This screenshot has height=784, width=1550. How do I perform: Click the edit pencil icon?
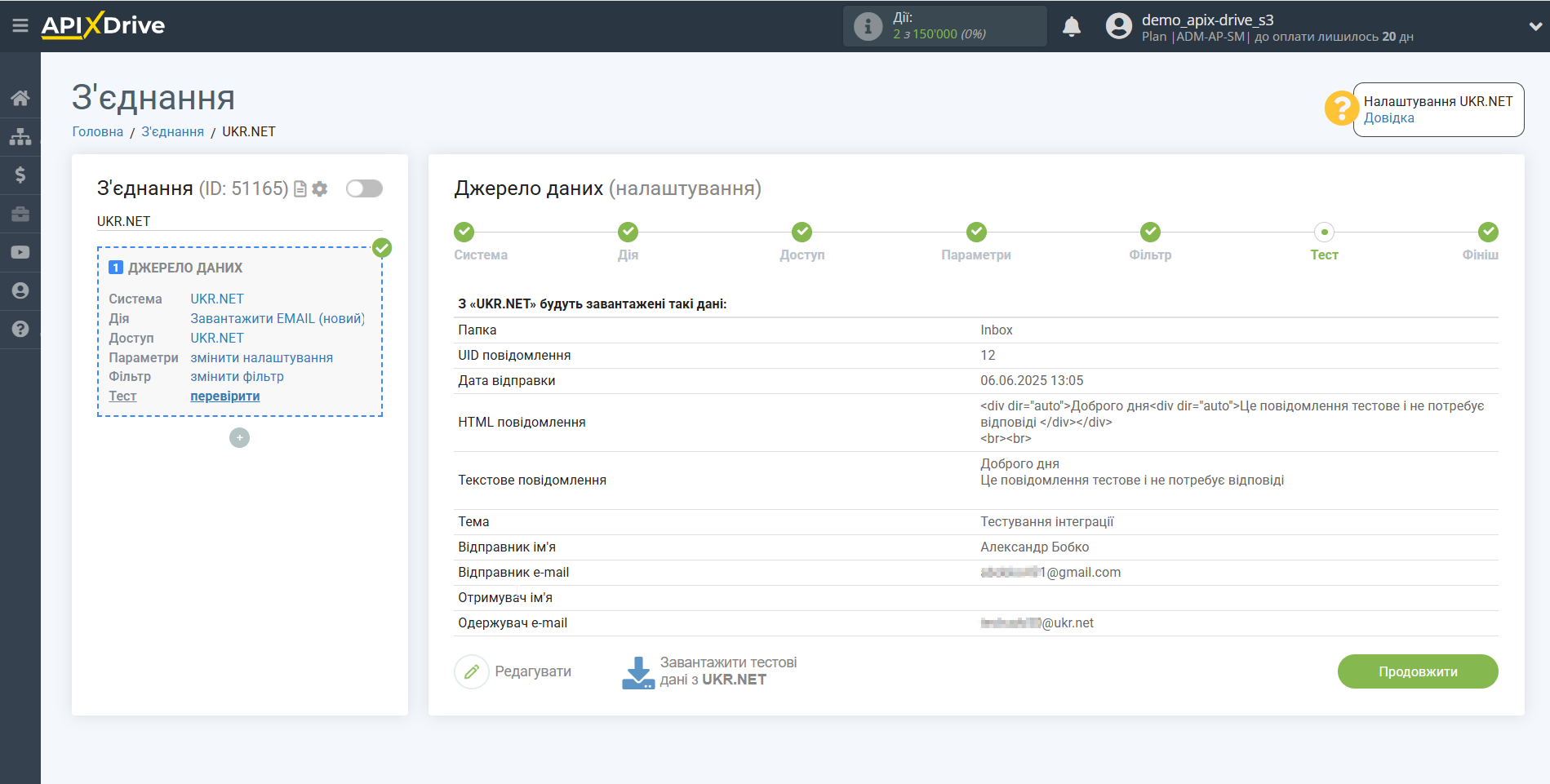[472, 671]
